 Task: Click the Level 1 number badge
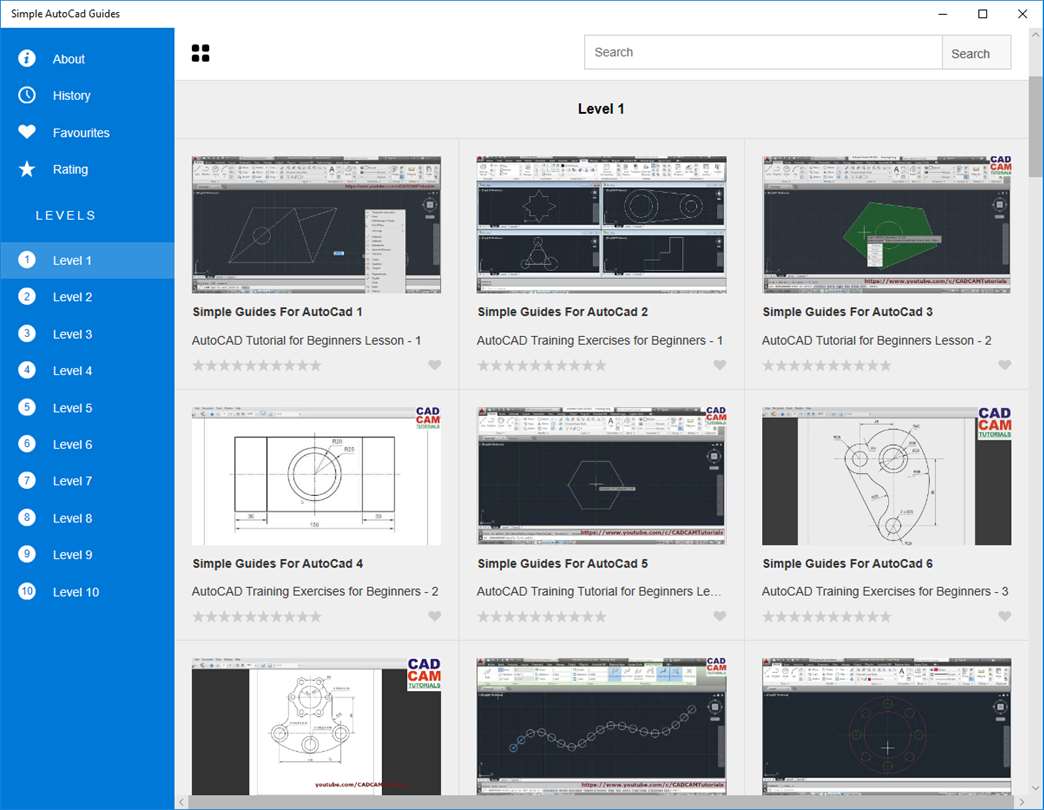click(27, 260)
